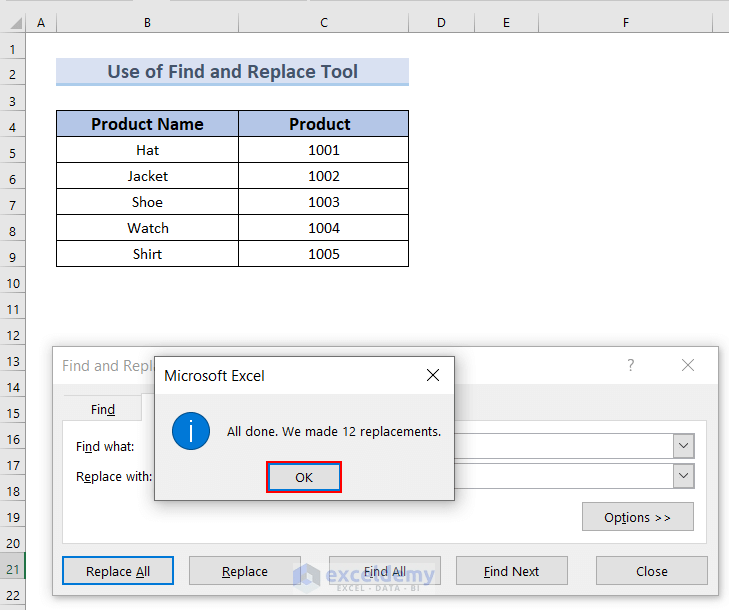Select column E header

506,22
